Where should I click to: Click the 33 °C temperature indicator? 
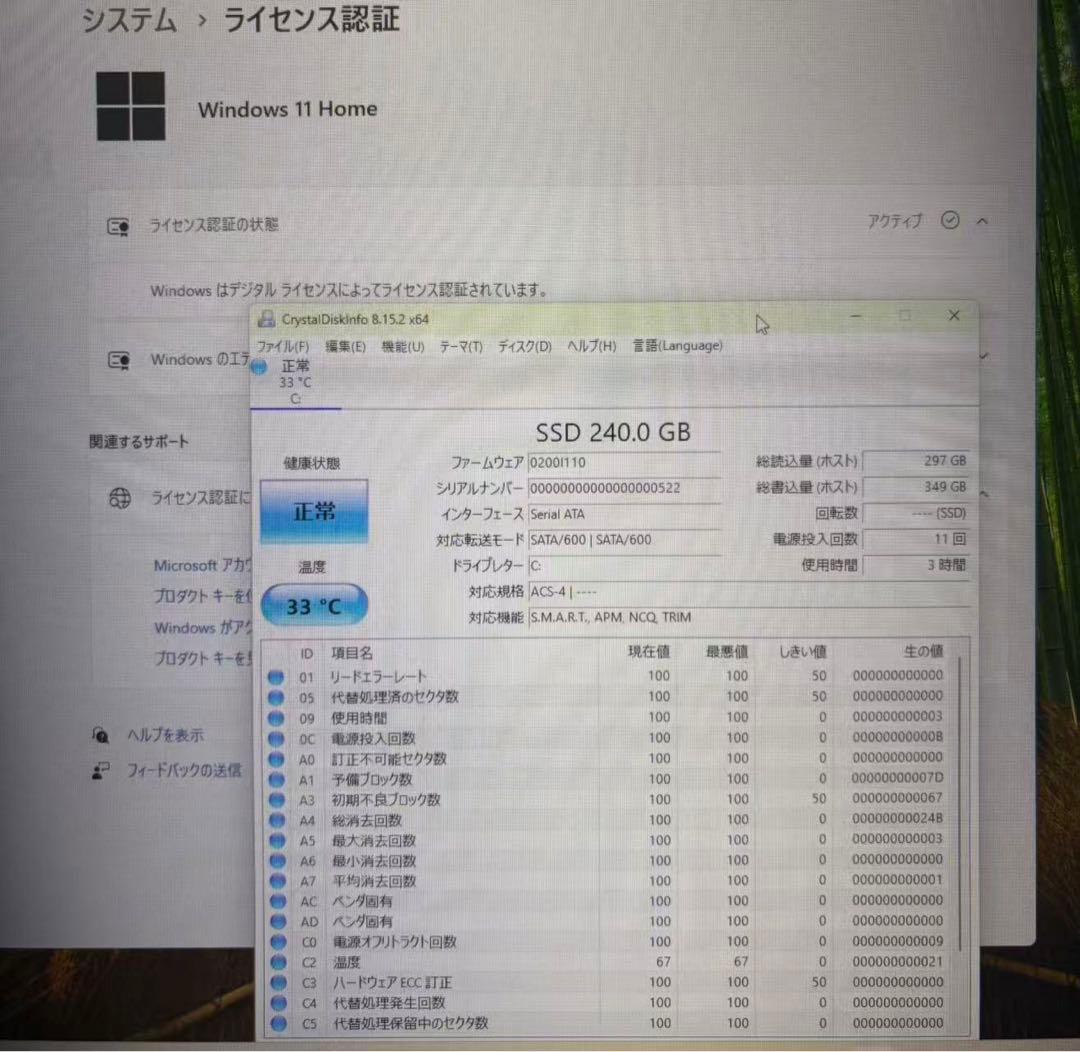[313, 604]
